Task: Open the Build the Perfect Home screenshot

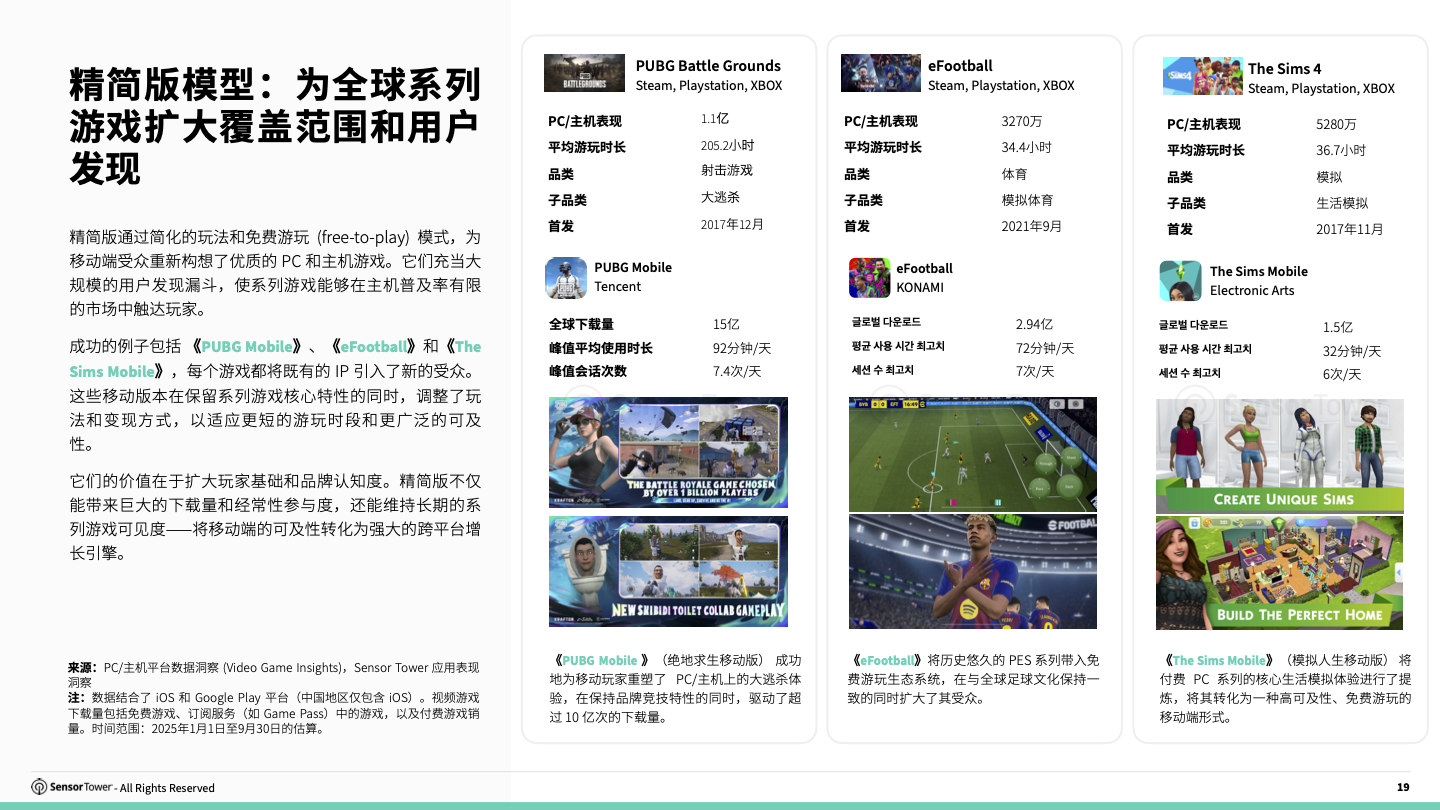Action: tap(1280, 573)
